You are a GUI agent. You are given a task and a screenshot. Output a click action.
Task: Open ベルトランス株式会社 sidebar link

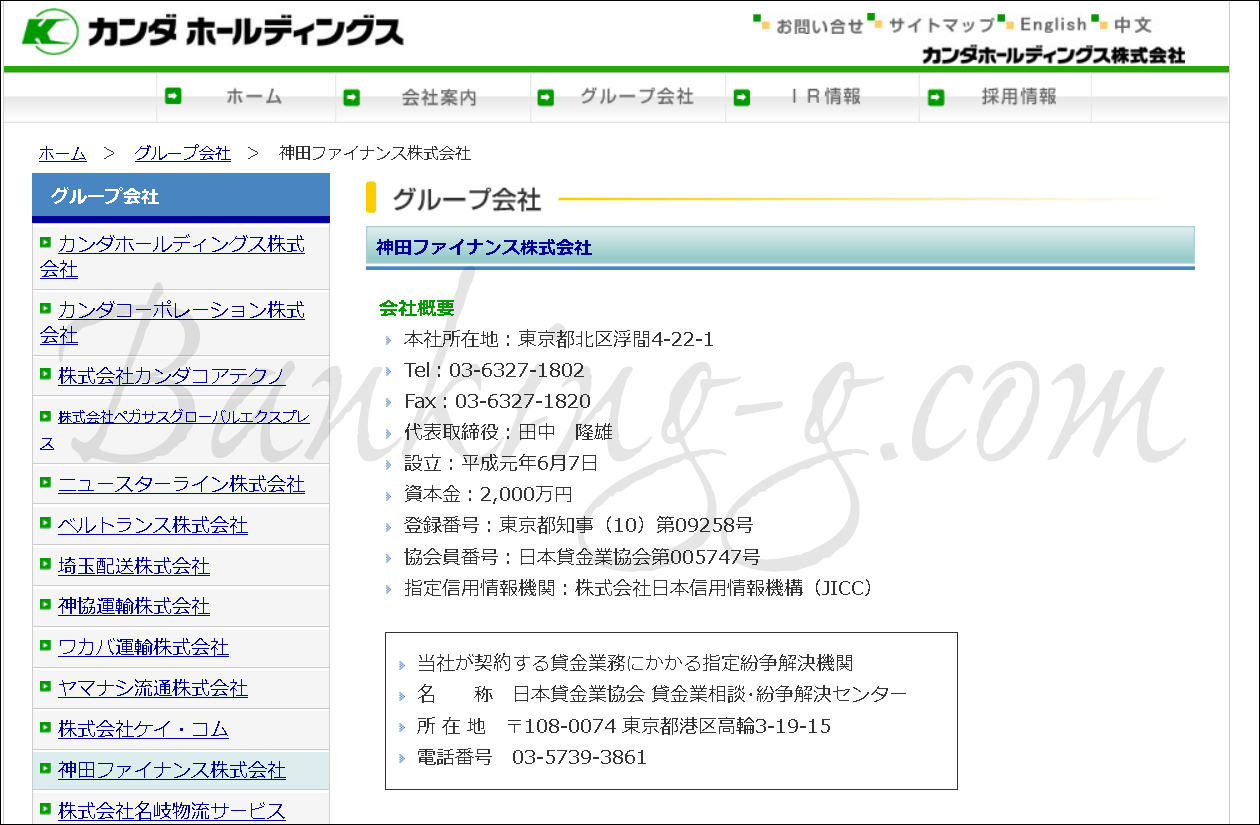tap(152, 525)
